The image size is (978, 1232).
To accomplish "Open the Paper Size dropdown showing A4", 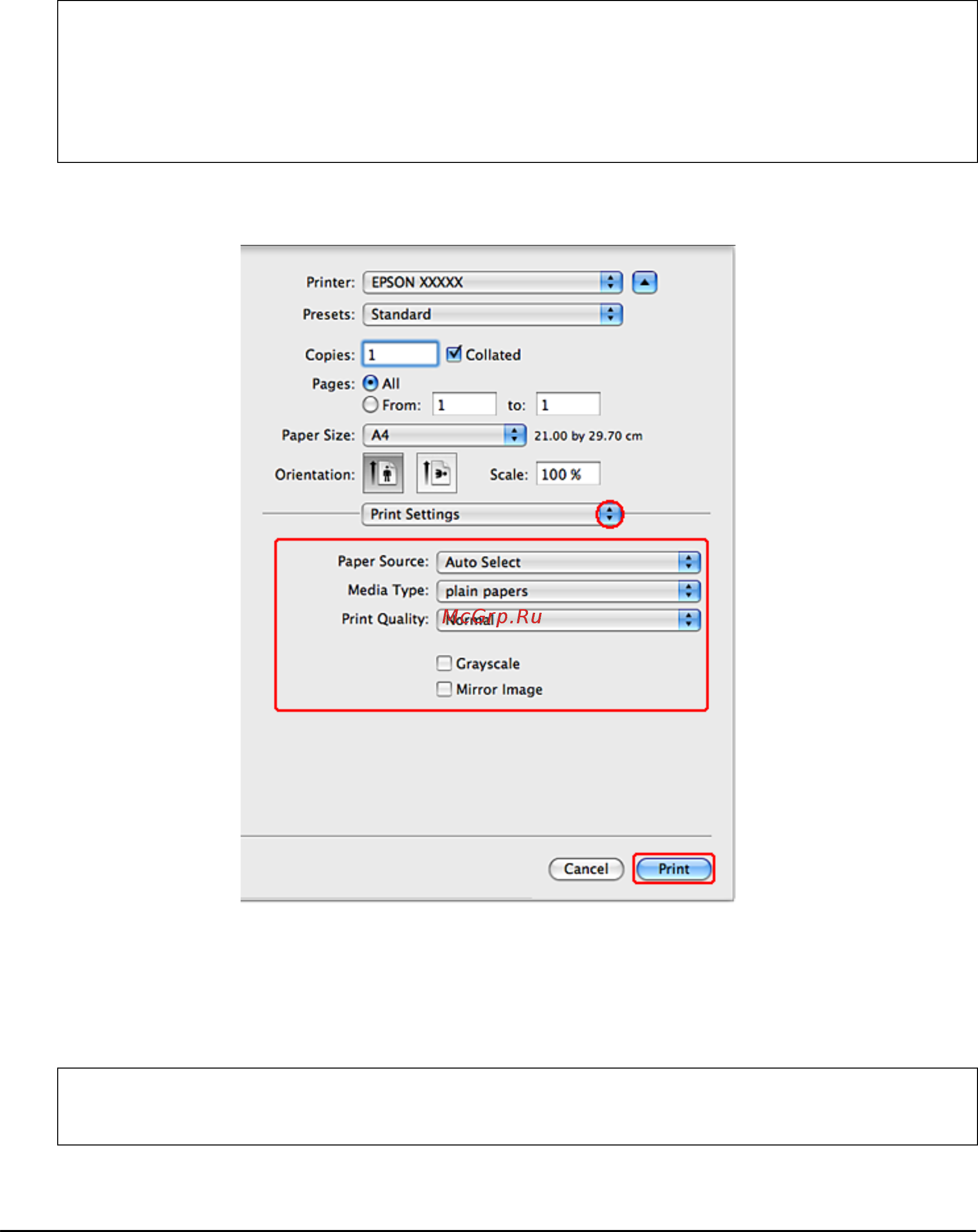I will 444,435.
